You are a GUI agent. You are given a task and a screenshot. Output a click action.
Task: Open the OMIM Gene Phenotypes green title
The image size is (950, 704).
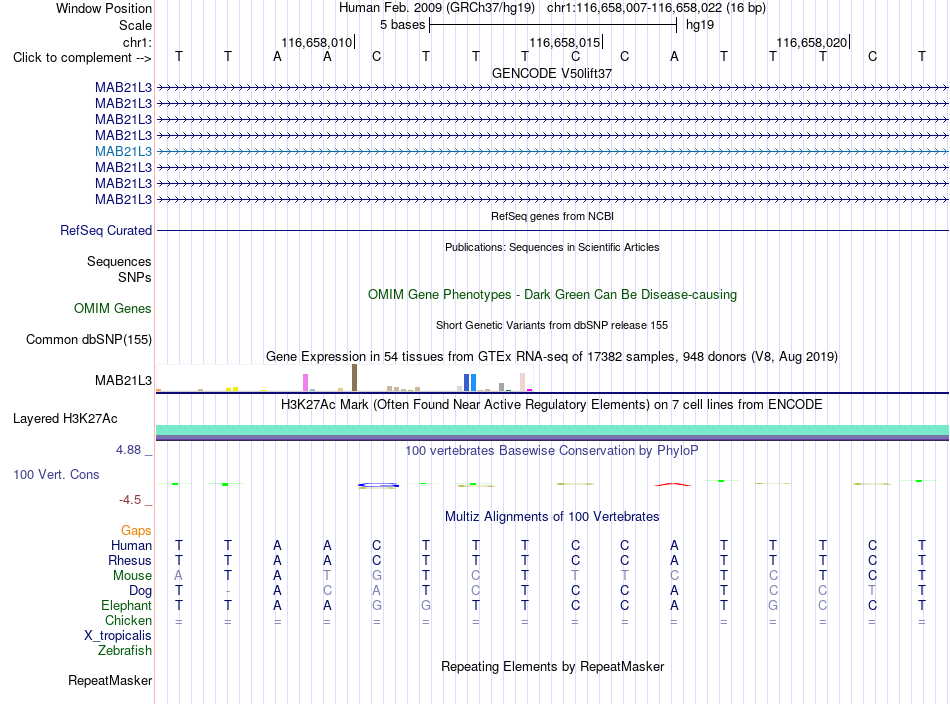pyautogui.click(x=552, y=294)
